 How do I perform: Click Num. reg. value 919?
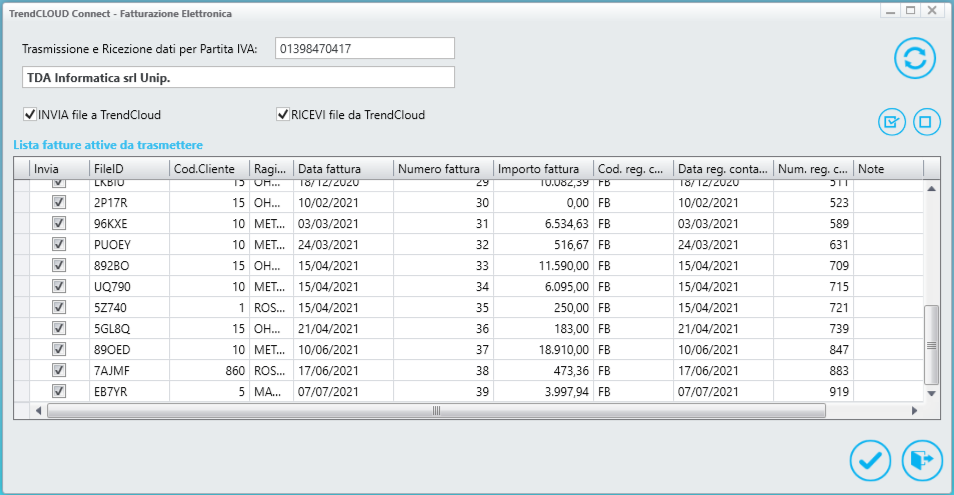coord(839,392)
